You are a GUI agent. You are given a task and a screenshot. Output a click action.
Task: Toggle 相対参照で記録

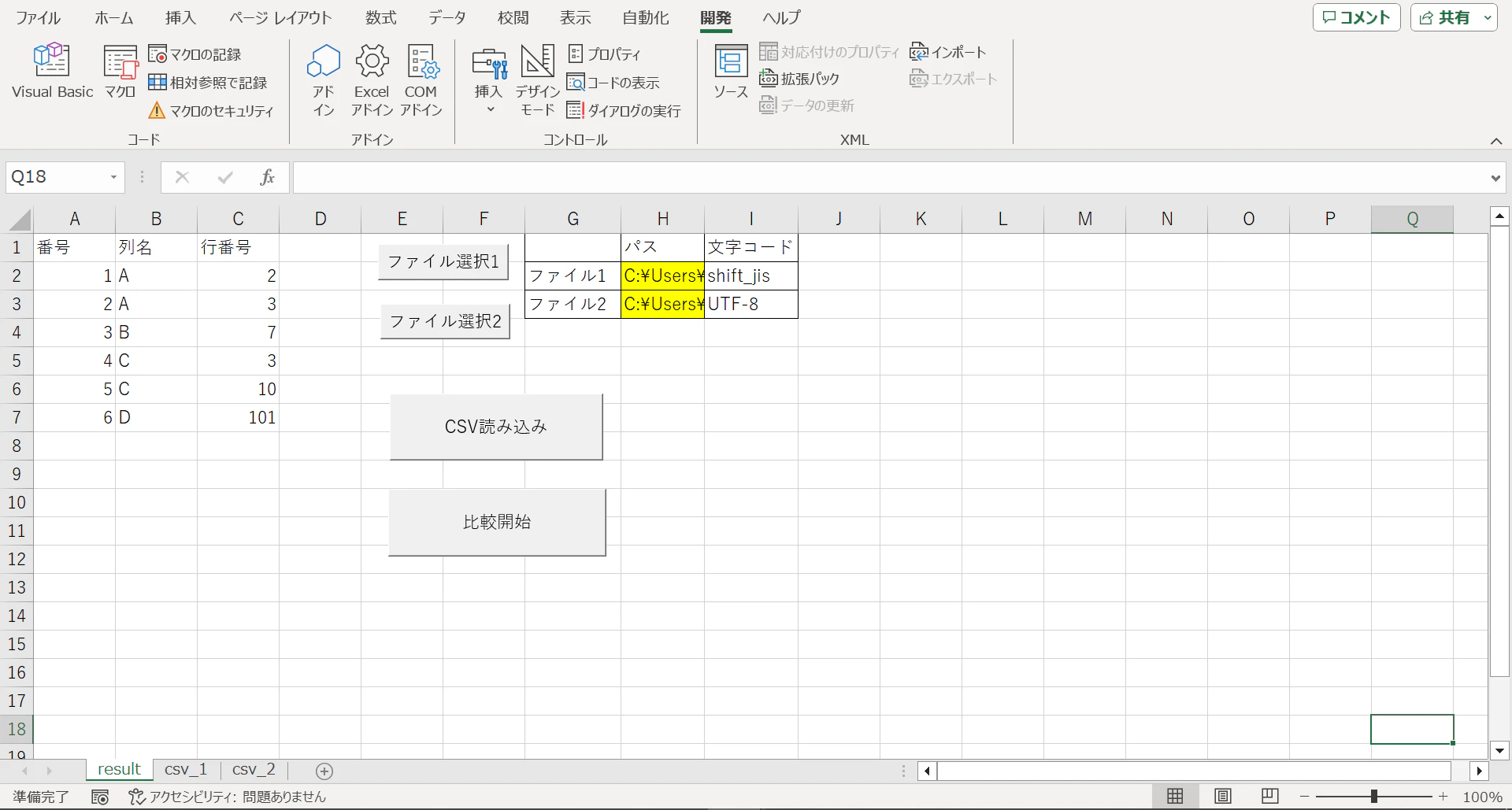coord(208,81)
